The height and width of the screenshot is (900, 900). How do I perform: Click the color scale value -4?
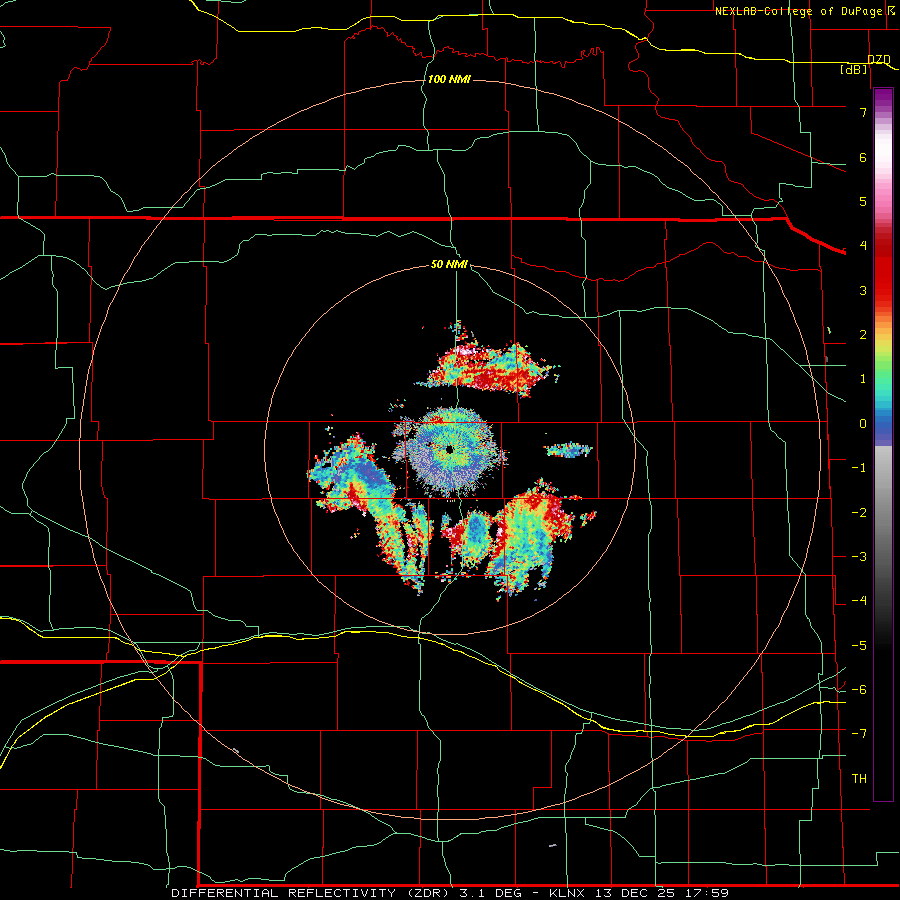(859, 601)
